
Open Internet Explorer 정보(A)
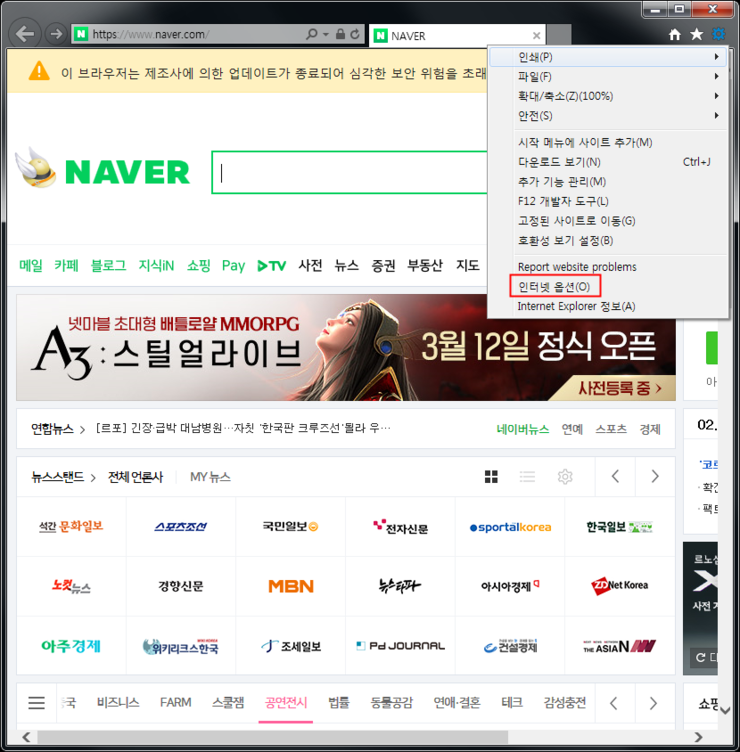(x=608, y=306)
